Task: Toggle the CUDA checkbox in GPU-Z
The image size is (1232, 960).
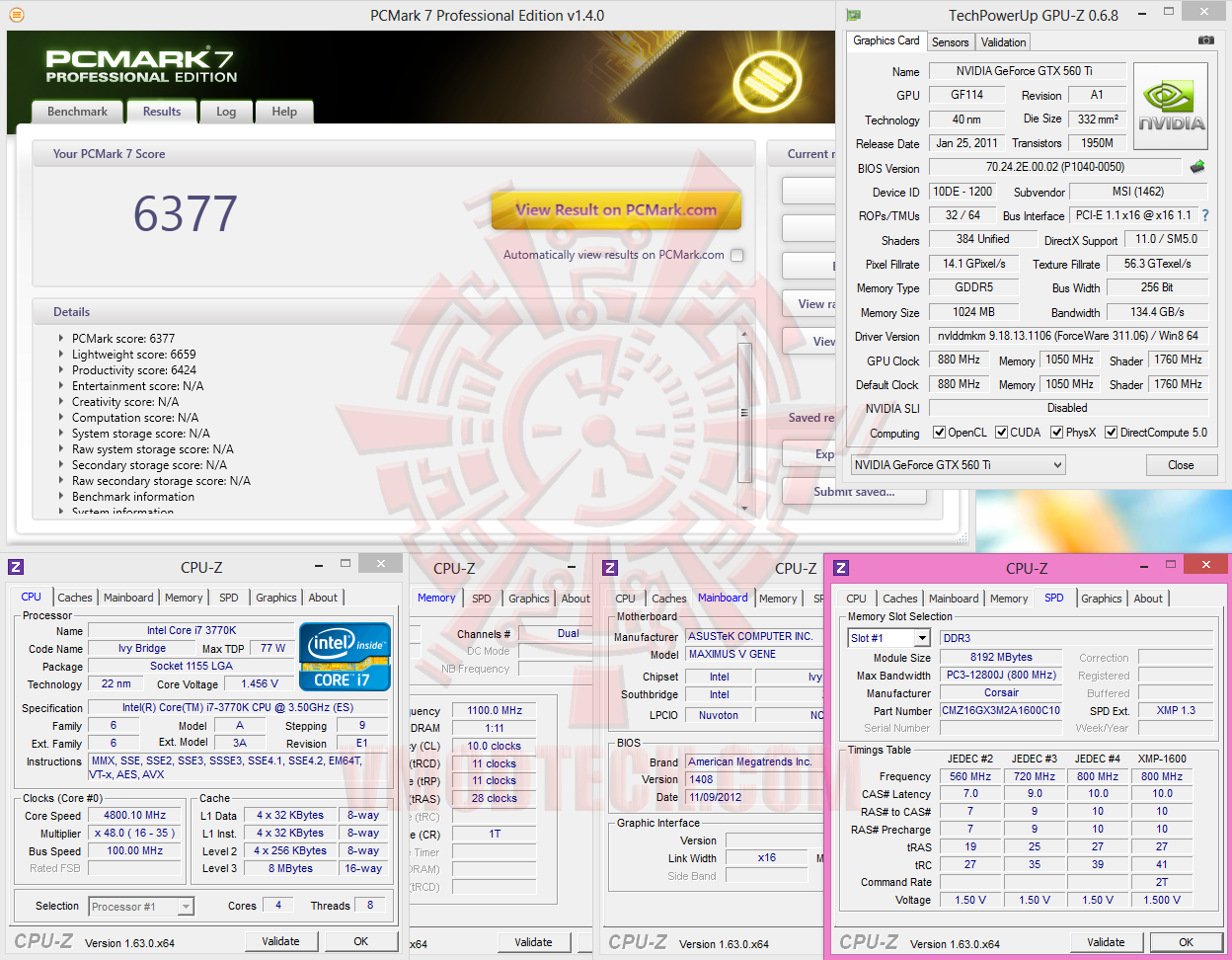Action: pos(1001,433)
